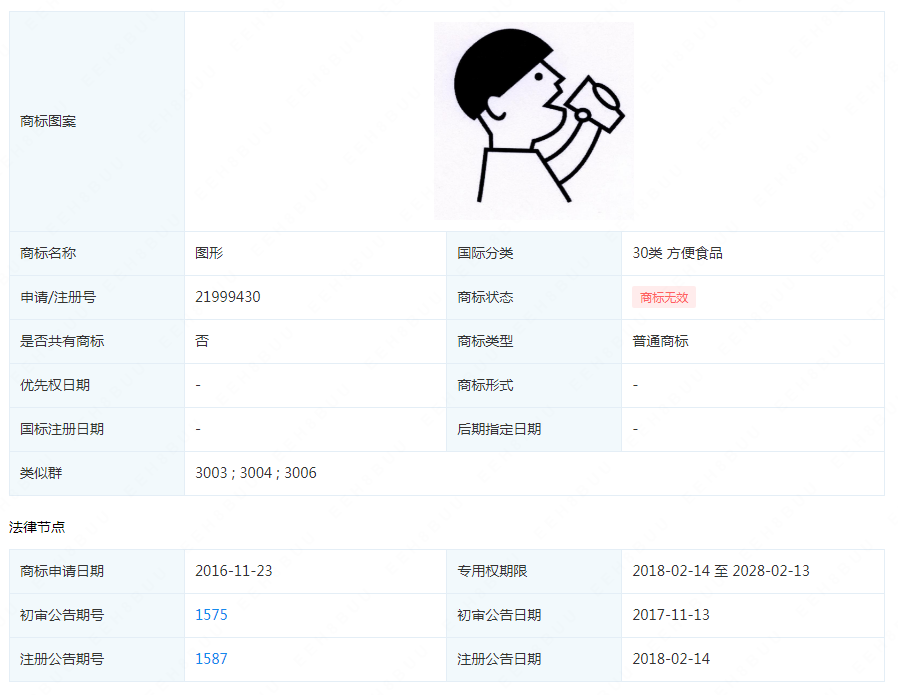Click the 类似群 label
898x695 pixels.
pyautogui.click(x=41, y=473)
